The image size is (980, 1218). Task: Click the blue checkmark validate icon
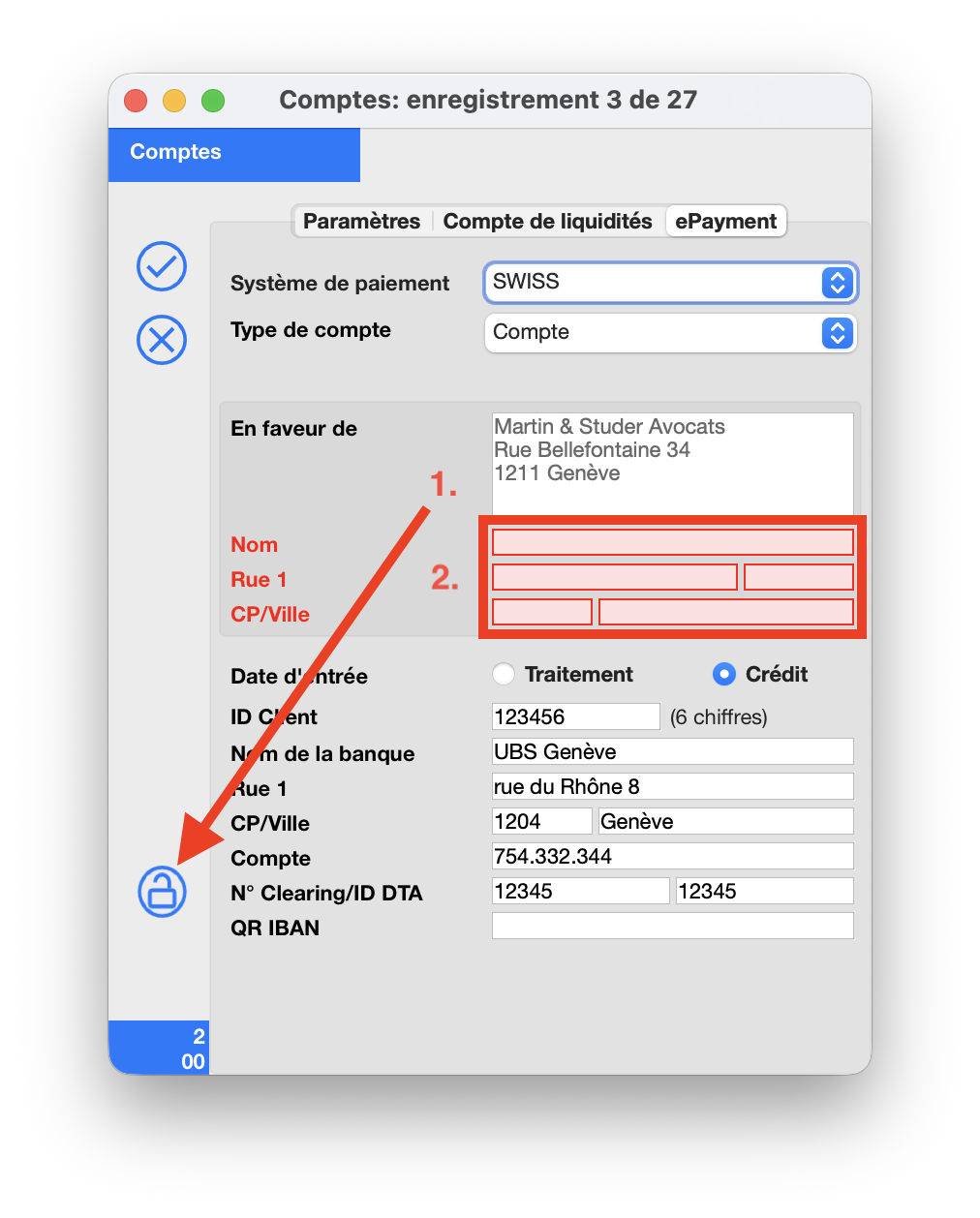pyautogui.click(x=162, y=266)
